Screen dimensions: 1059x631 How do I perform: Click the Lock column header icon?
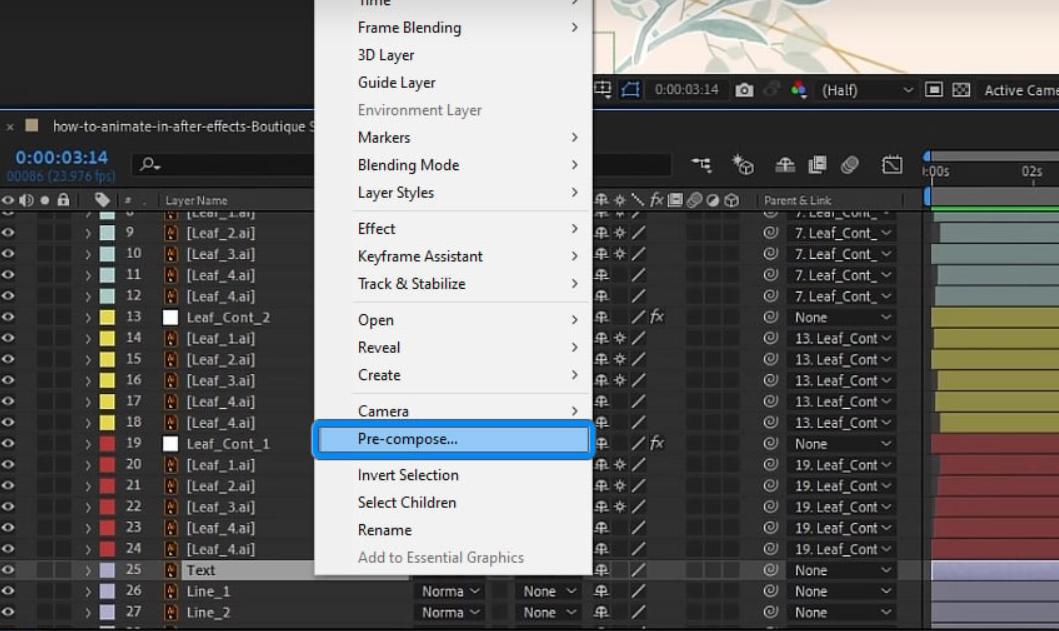coord(63,200)
